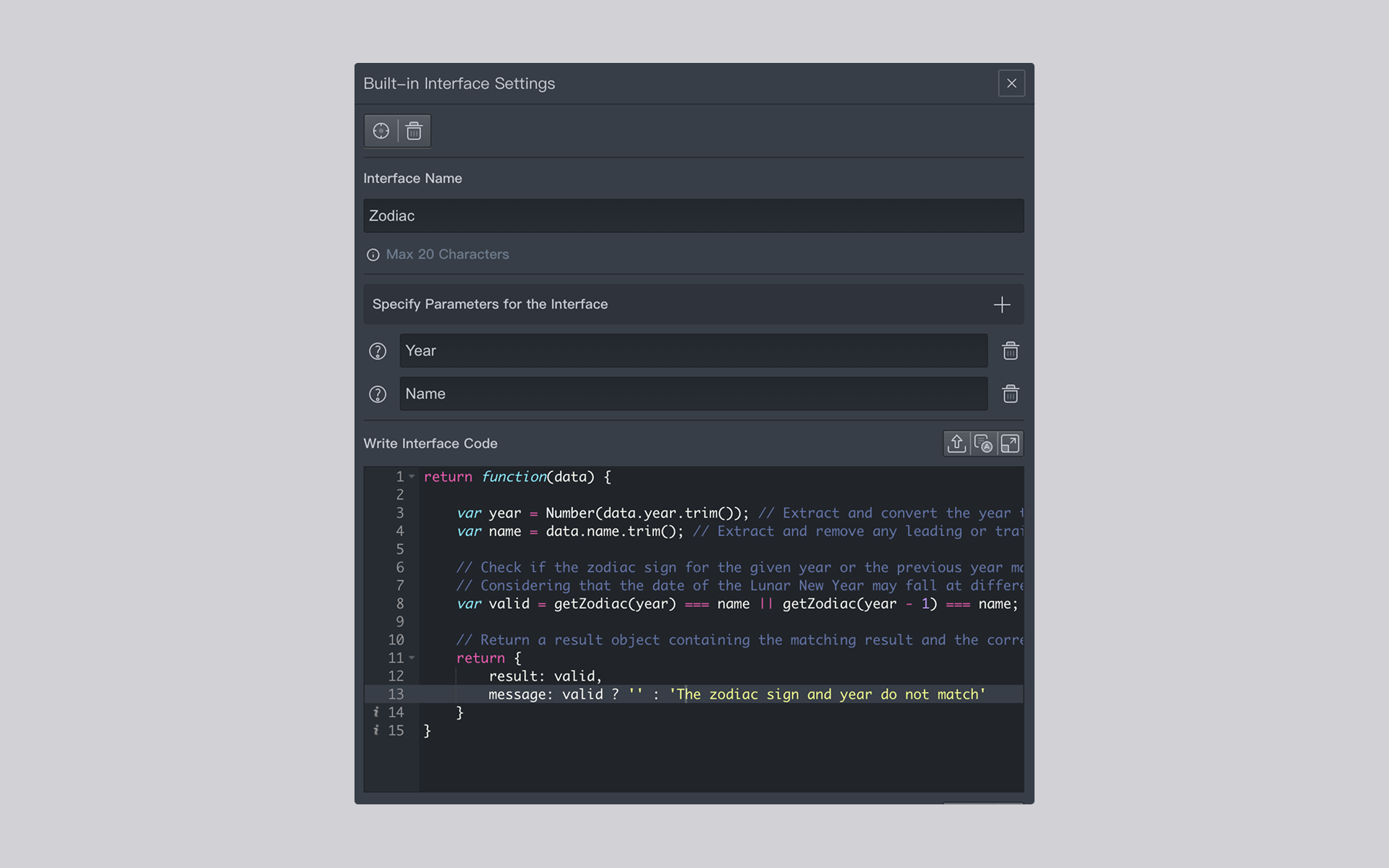This screenshot has height=868, width=1389.
Task: Delete the Year parameter
Action: [1011, 351]
